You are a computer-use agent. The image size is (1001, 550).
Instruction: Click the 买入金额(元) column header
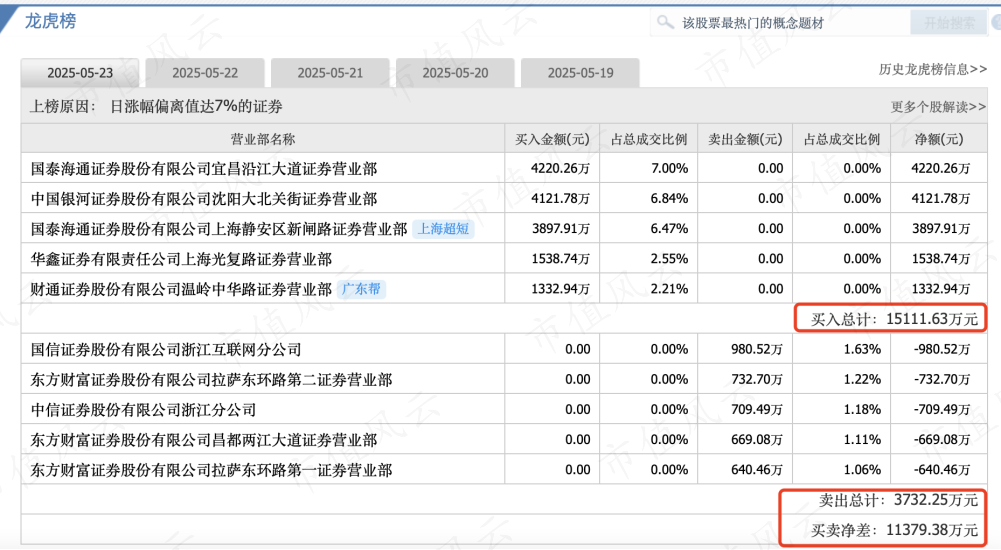point(552,139)
